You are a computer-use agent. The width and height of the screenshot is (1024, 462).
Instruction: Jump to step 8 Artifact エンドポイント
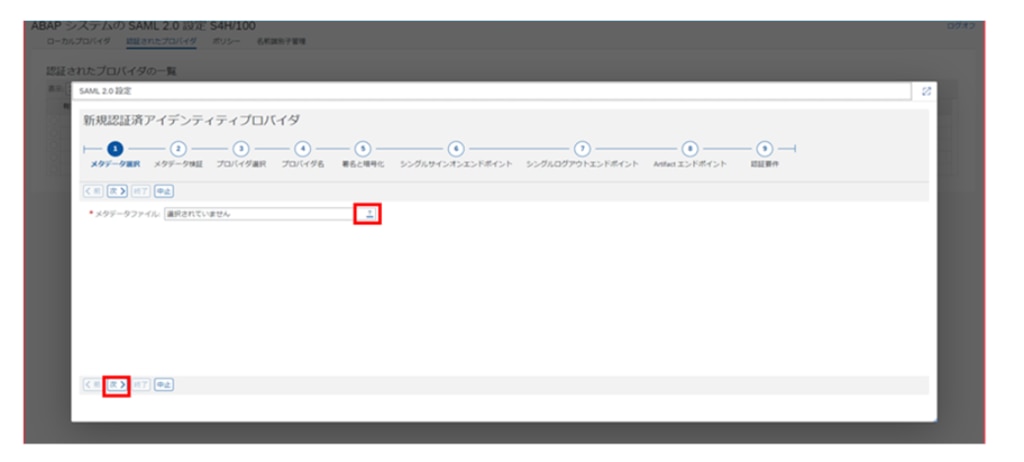[689, 149]
